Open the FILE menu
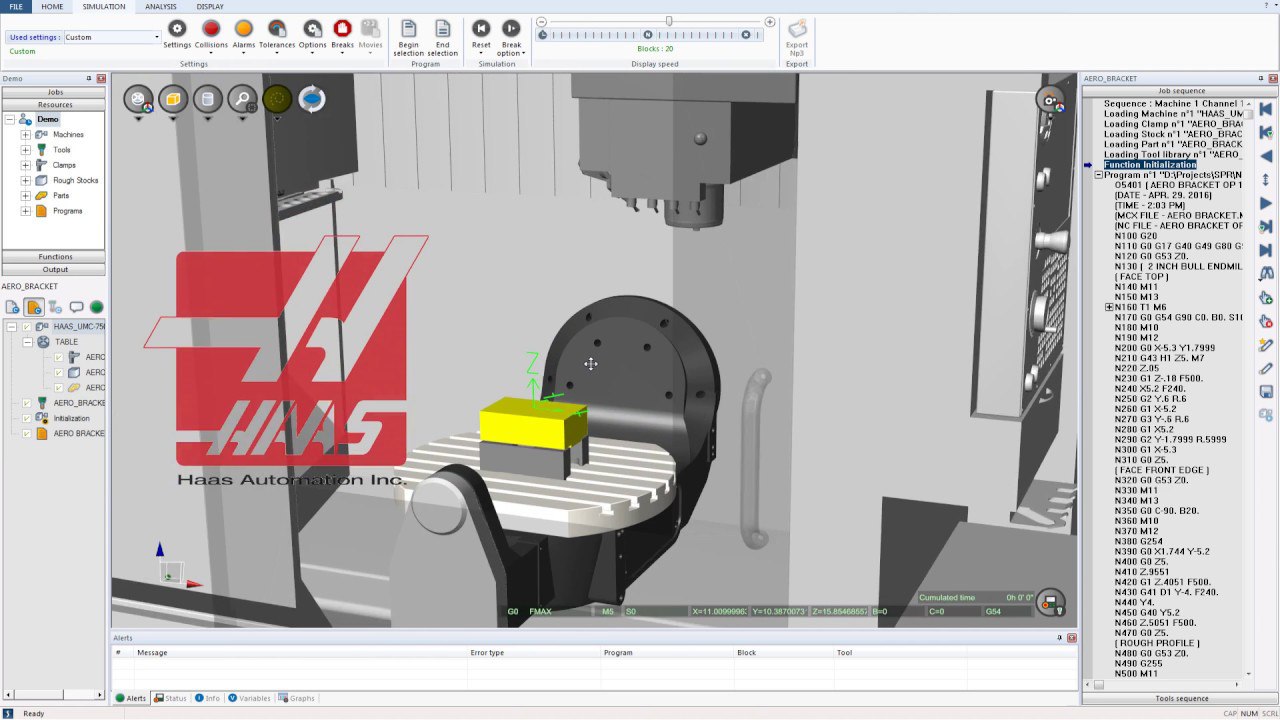 click(16, 6)
